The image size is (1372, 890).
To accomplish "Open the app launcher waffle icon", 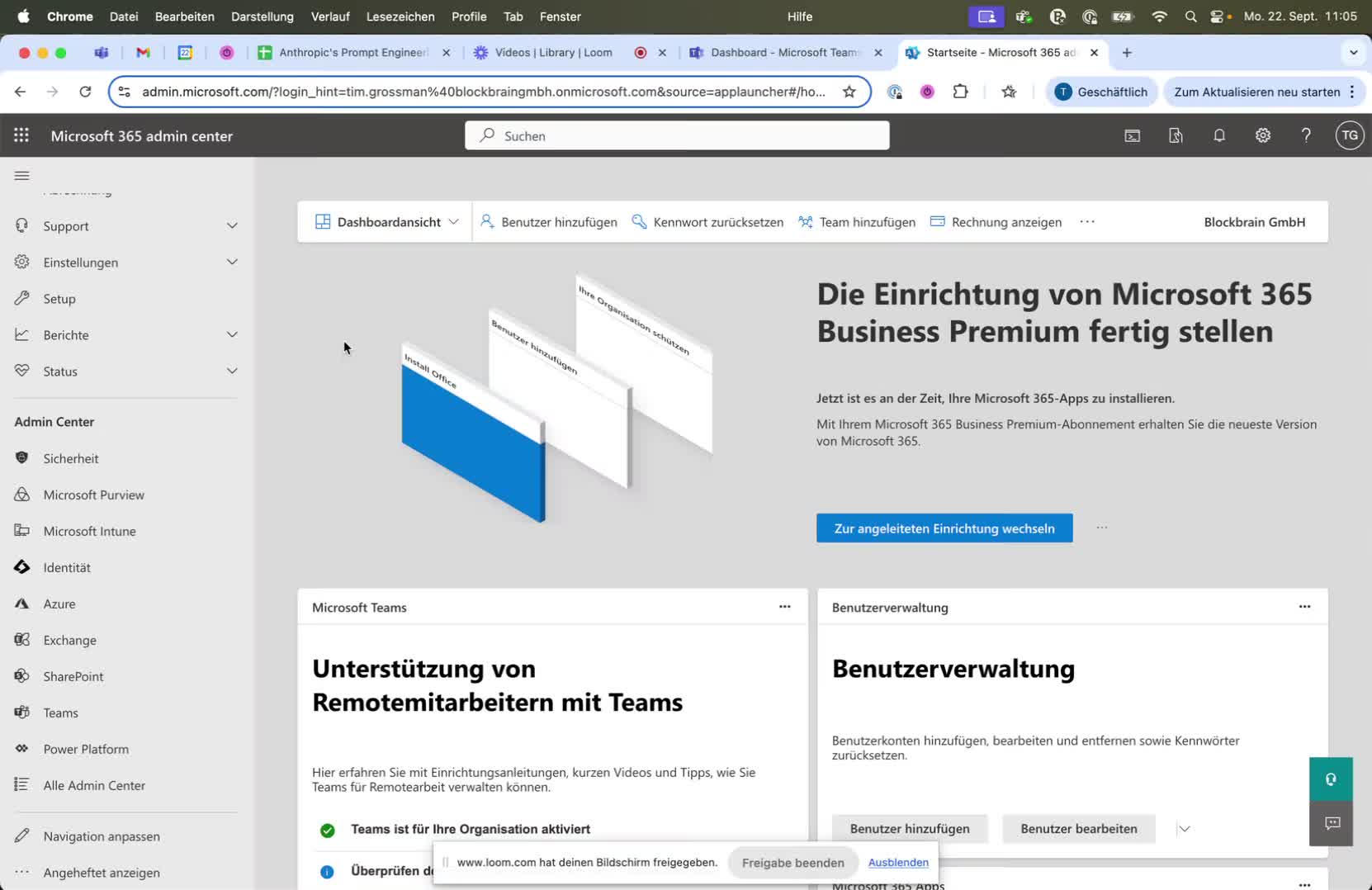I will pos(21,135).
